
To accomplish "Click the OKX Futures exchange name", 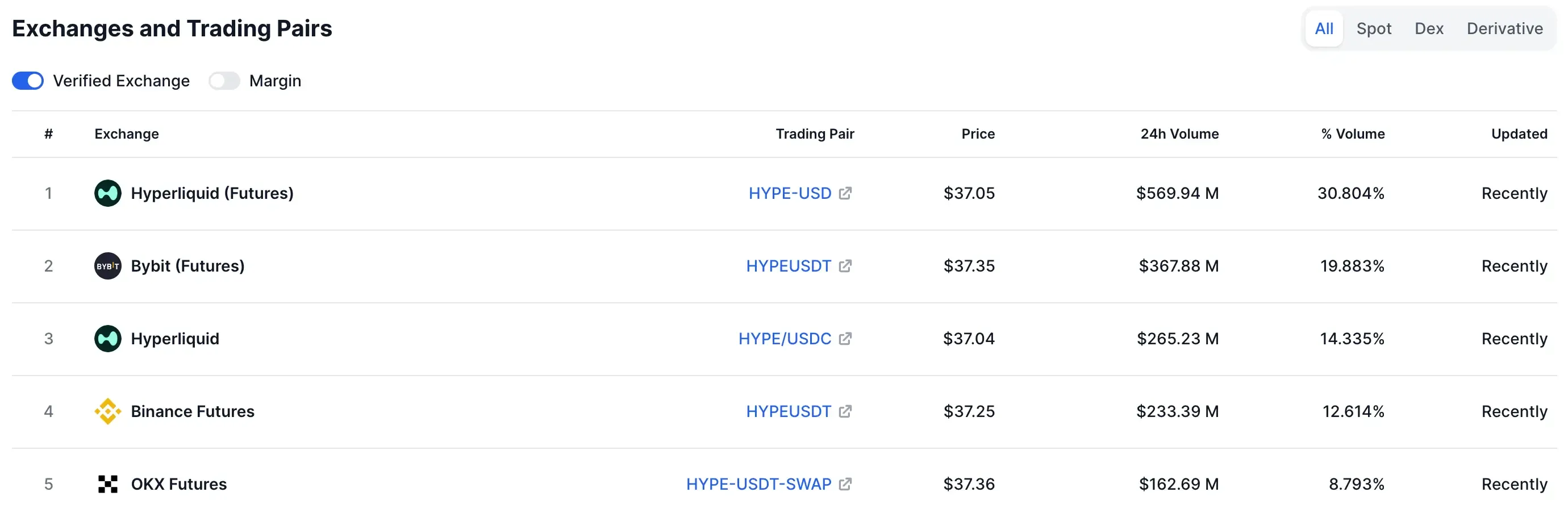I will pyautogui.click(x=178, y=484).
